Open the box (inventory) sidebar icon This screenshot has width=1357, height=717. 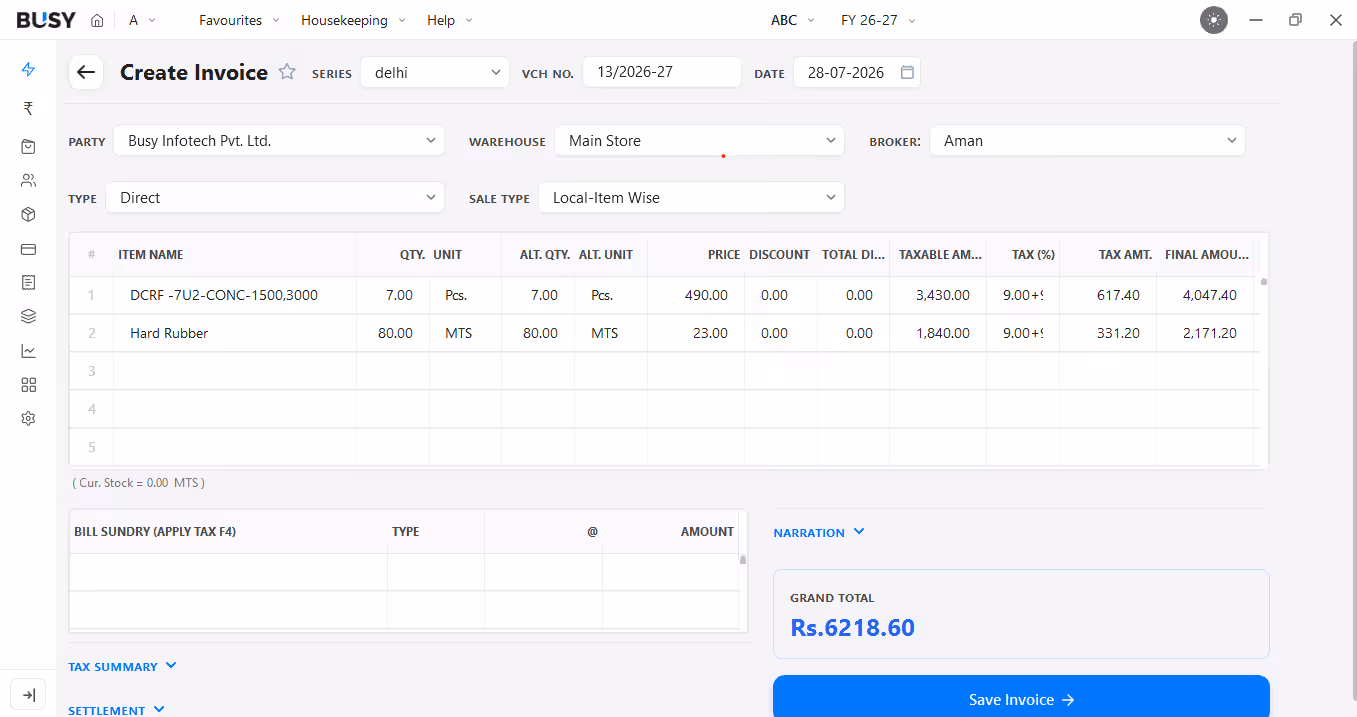coord(28,215)
